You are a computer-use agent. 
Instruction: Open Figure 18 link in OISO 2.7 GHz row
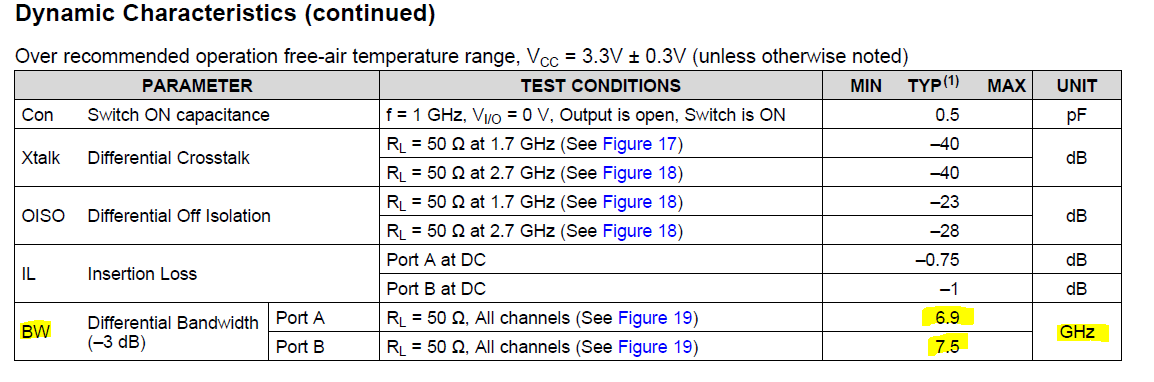(640, 231)
